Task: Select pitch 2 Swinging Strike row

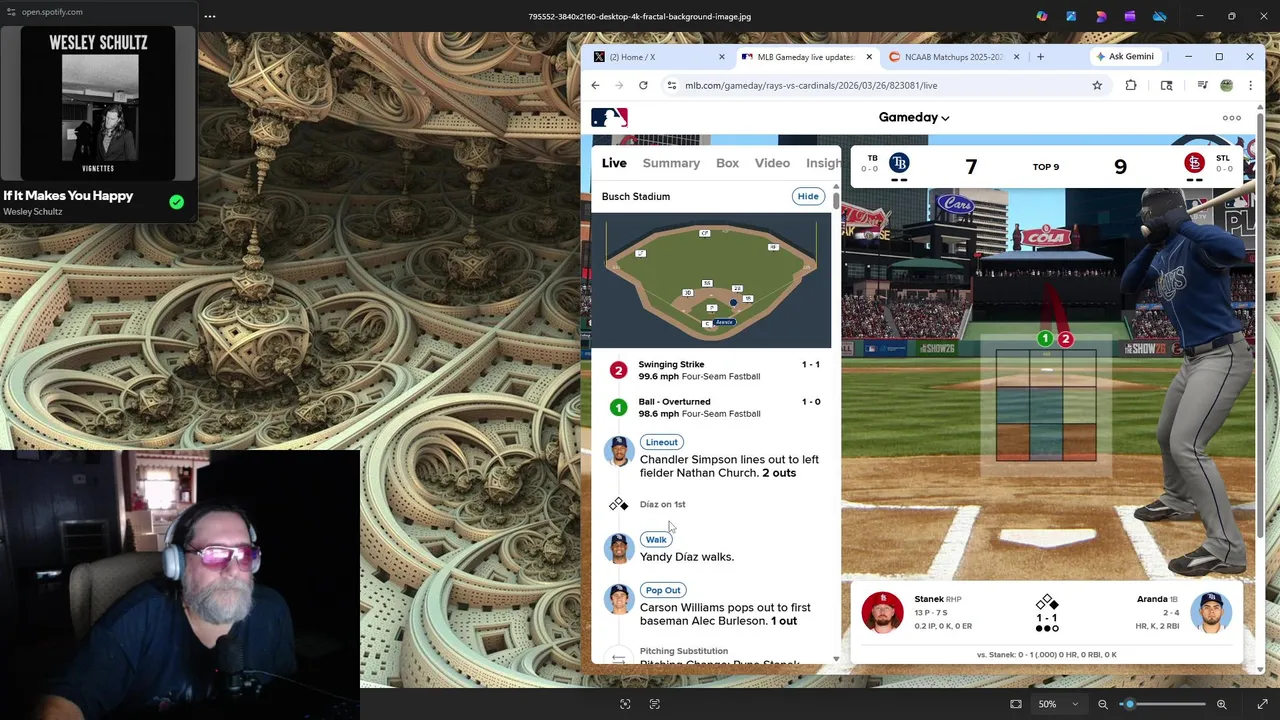Action: point(715,370)
